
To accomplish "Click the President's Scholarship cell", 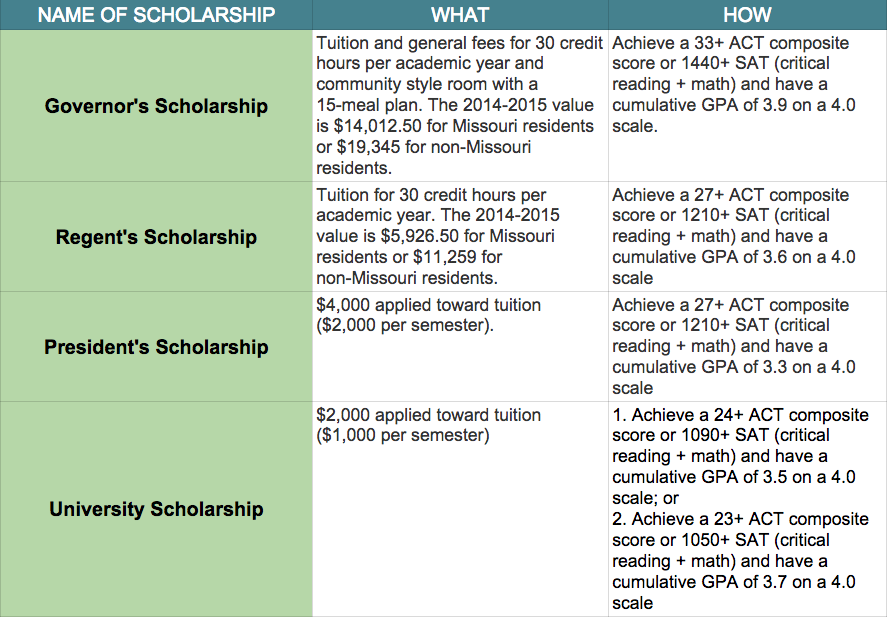I will click(156, 347).
